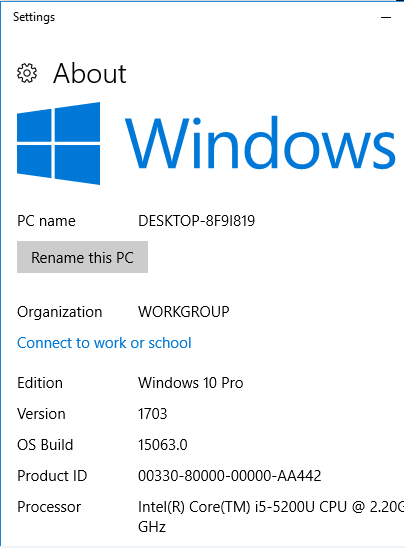This screenshot has width=405, height=548.
Task: Select Product ID 00330-80000-00000-AA442
Action: [x=229, y=476]
